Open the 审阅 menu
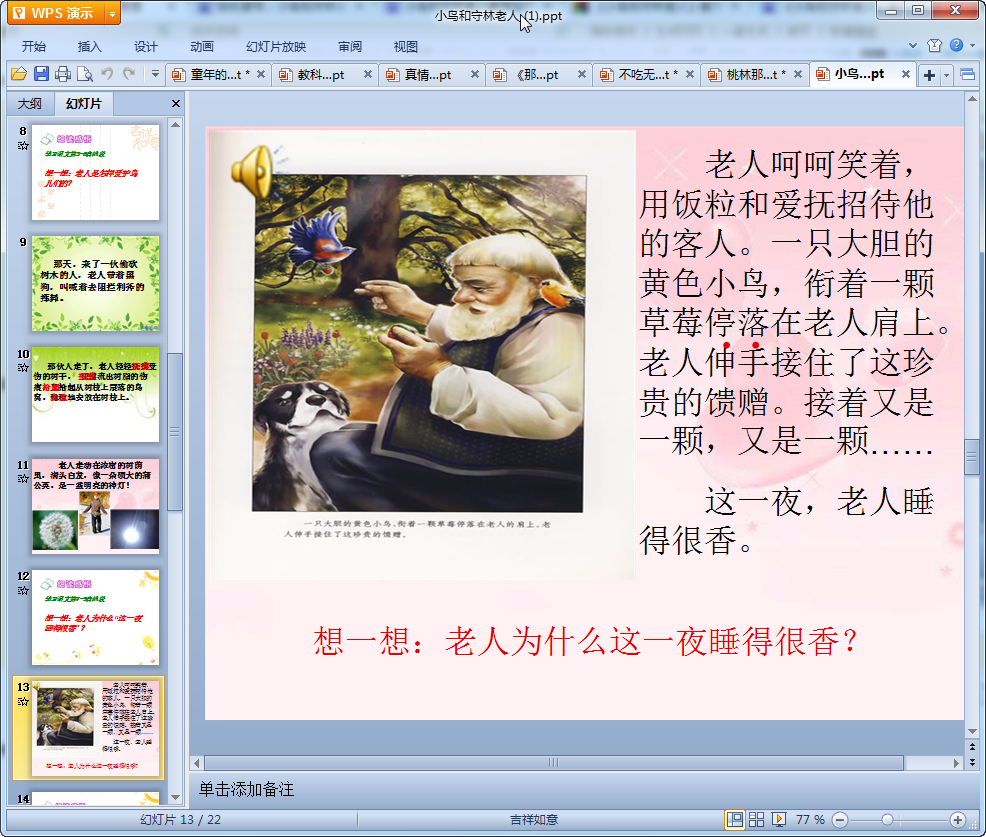 click(350, 47)
